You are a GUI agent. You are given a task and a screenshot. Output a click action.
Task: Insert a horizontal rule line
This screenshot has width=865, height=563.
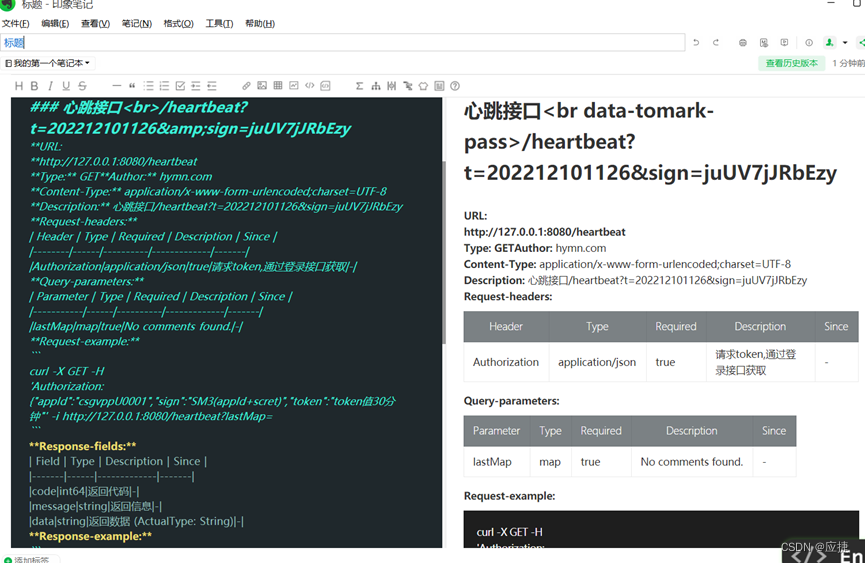click(x=116, y=86)
